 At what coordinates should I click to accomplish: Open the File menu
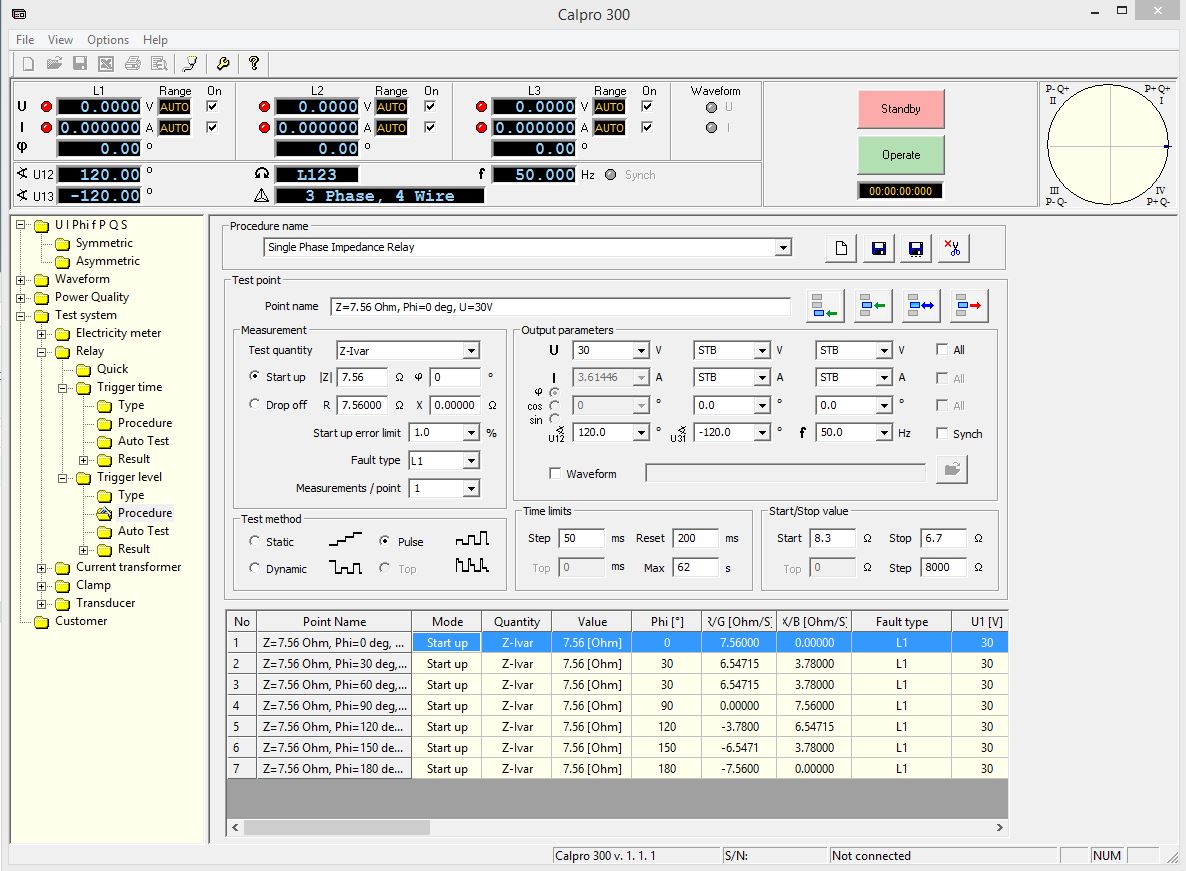pyautogui.click(x=25, y=39)
